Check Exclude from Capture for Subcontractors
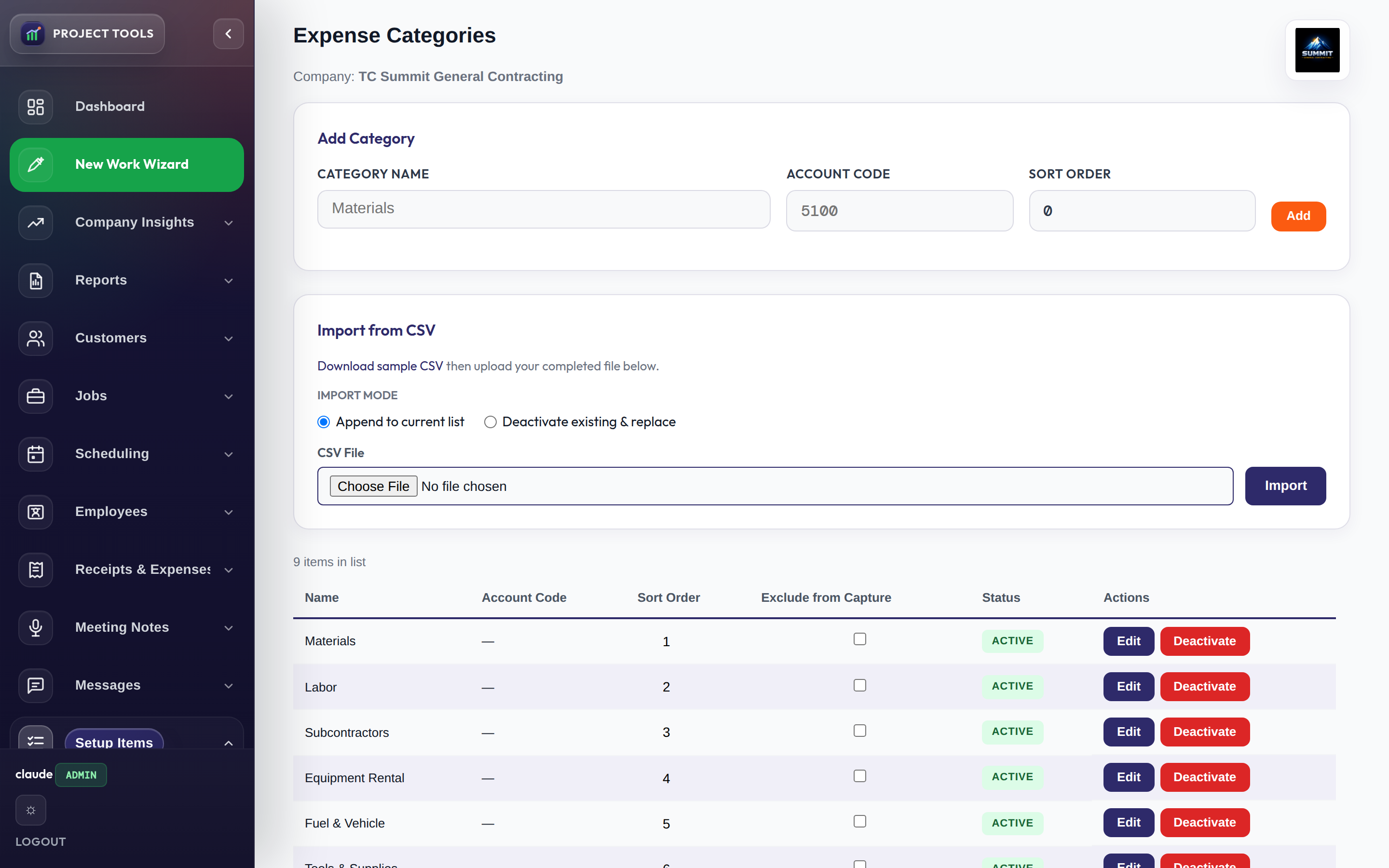Image resolution: width=1389 pixels, height=868 pixels. [x=859, y=730]
